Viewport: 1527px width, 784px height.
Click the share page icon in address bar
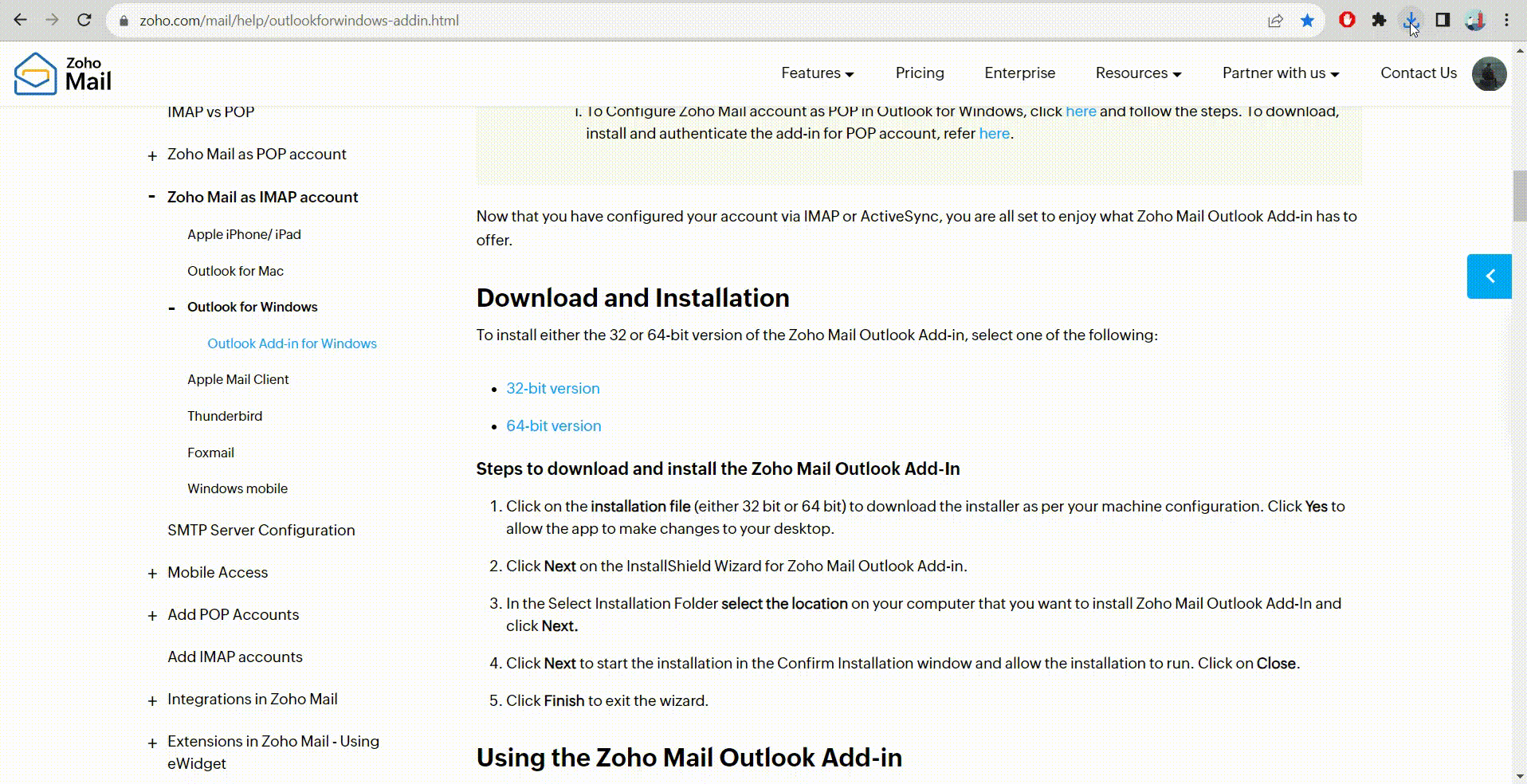[1275, 20]
